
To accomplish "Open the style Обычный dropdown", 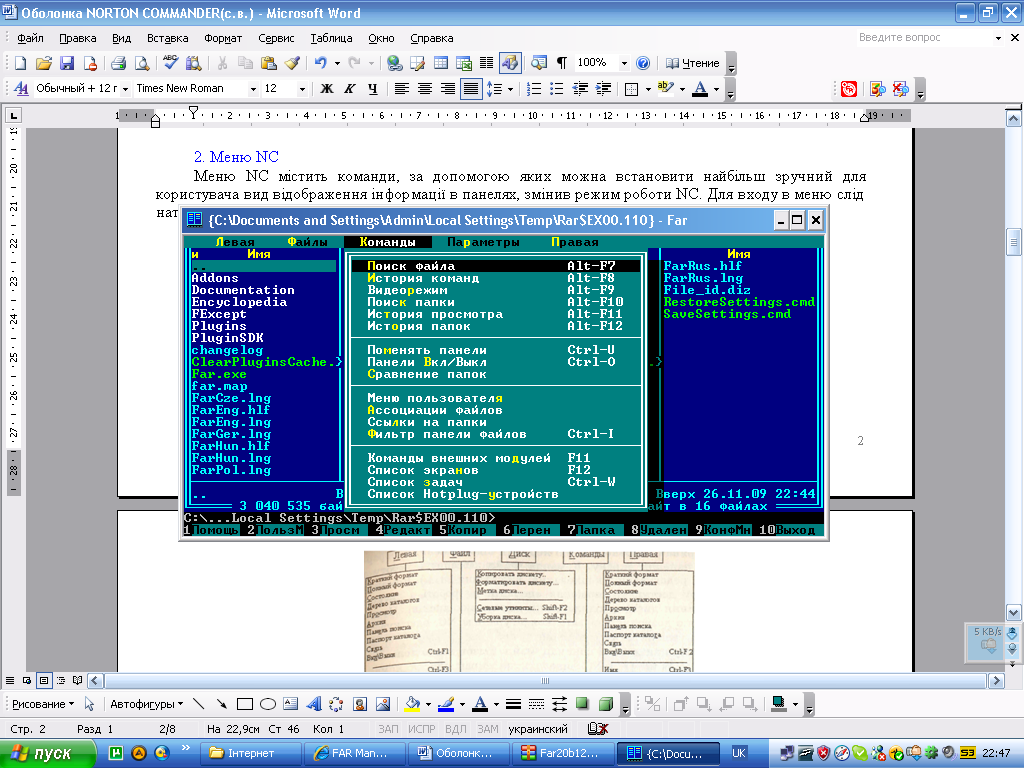I will tap(125, 89).
